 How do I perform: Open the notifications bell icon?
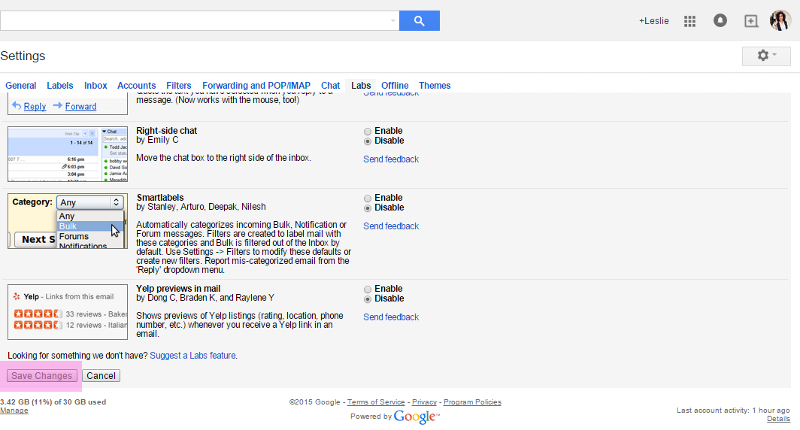tap(720, 21)
